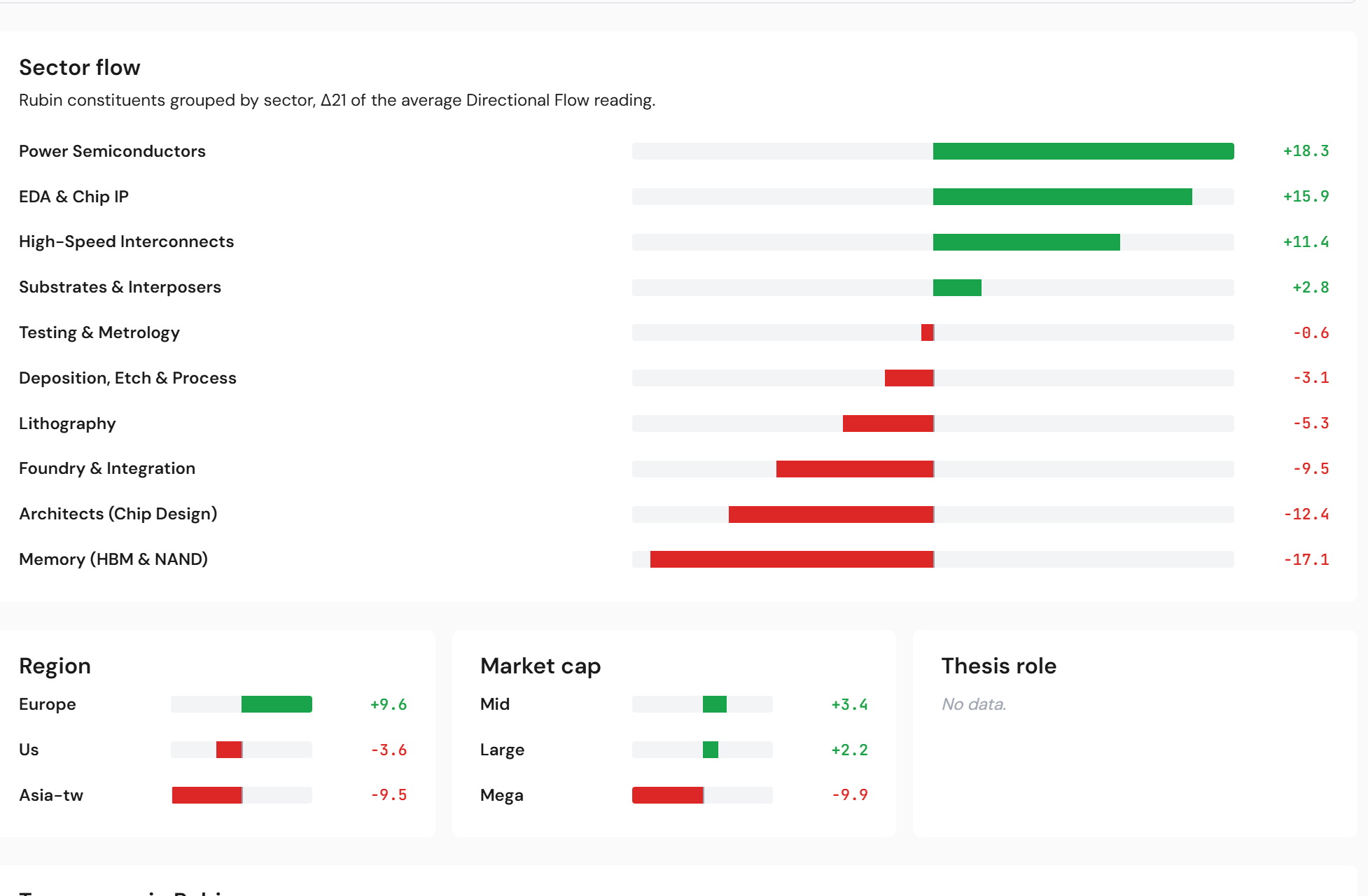
Task: Select the Memory (HBM & NAND) label
Action: (x=113, y=559)
